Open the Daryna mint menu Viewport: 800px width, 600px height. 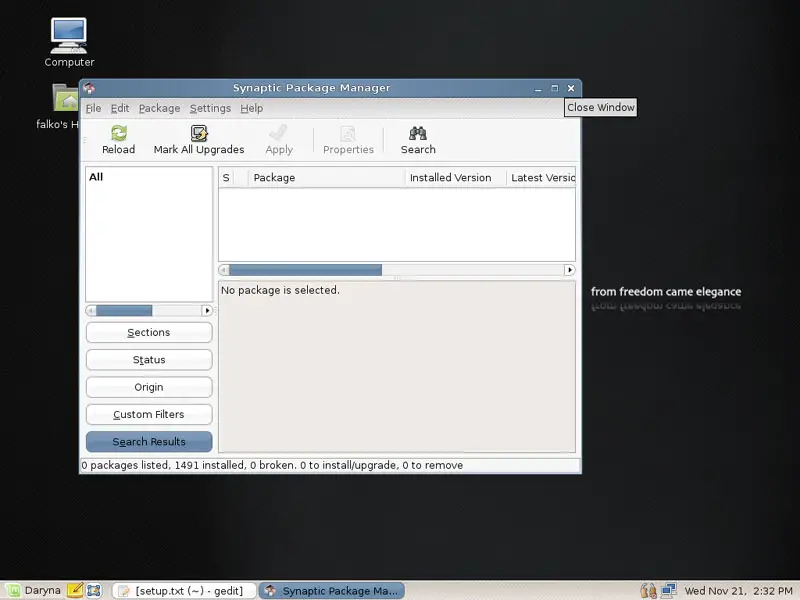(33, 590)
